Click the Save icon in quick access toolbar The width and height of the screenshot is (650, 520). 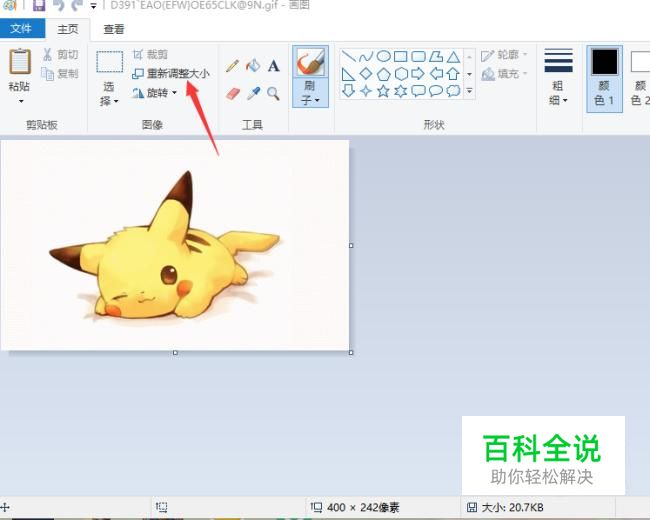pos(39,5)
